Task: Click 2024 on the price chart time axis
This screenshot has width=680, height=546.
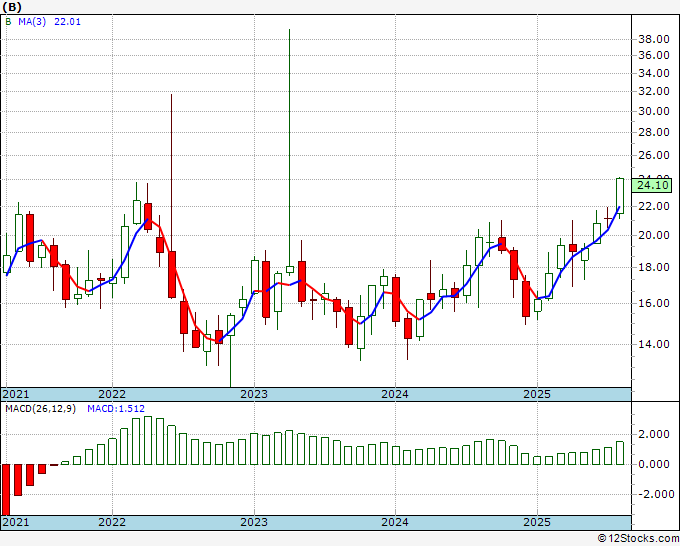Action: pos(395,394)
